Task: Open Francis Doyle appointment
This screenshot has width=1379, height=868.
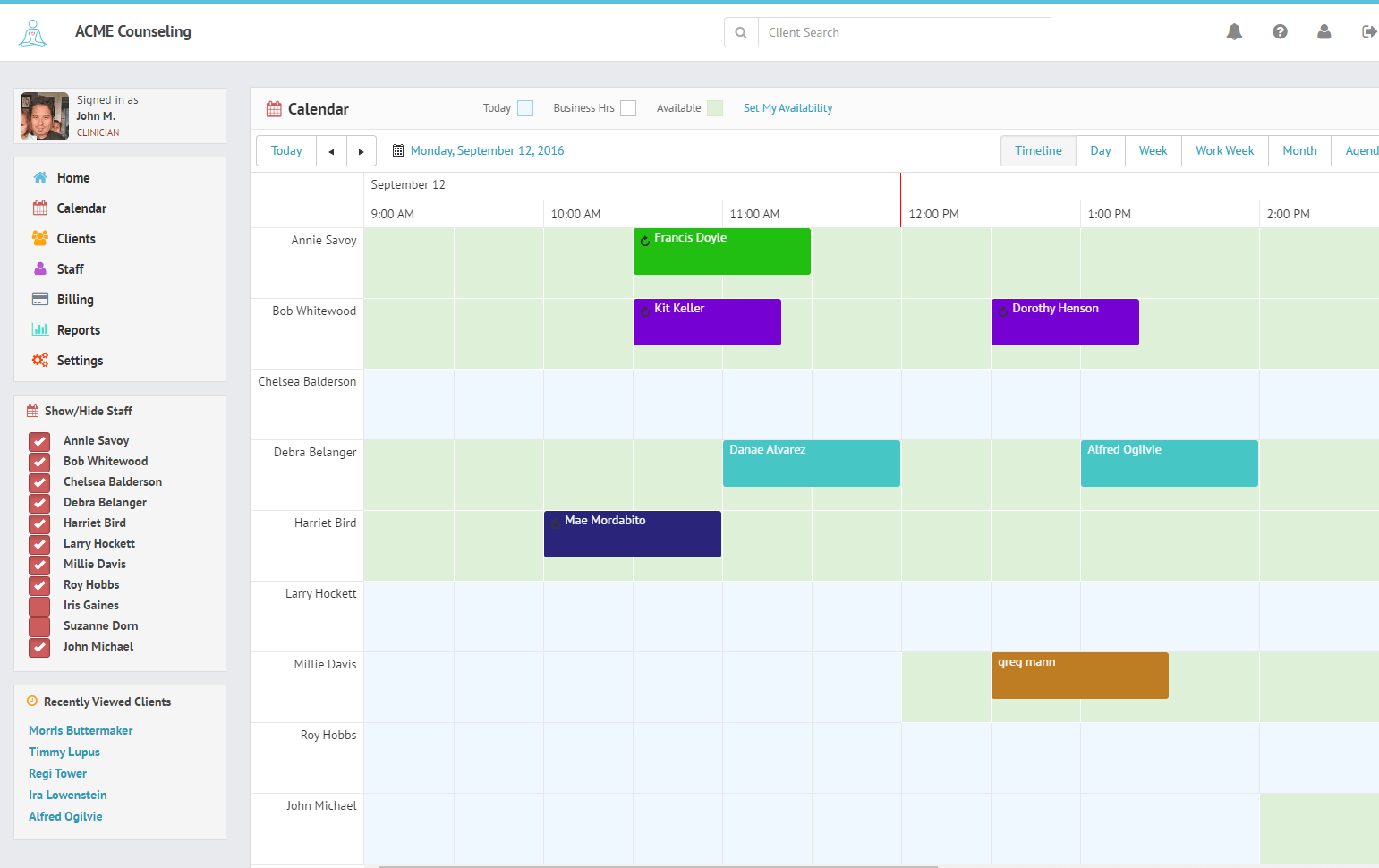Action: coord(722,251)
